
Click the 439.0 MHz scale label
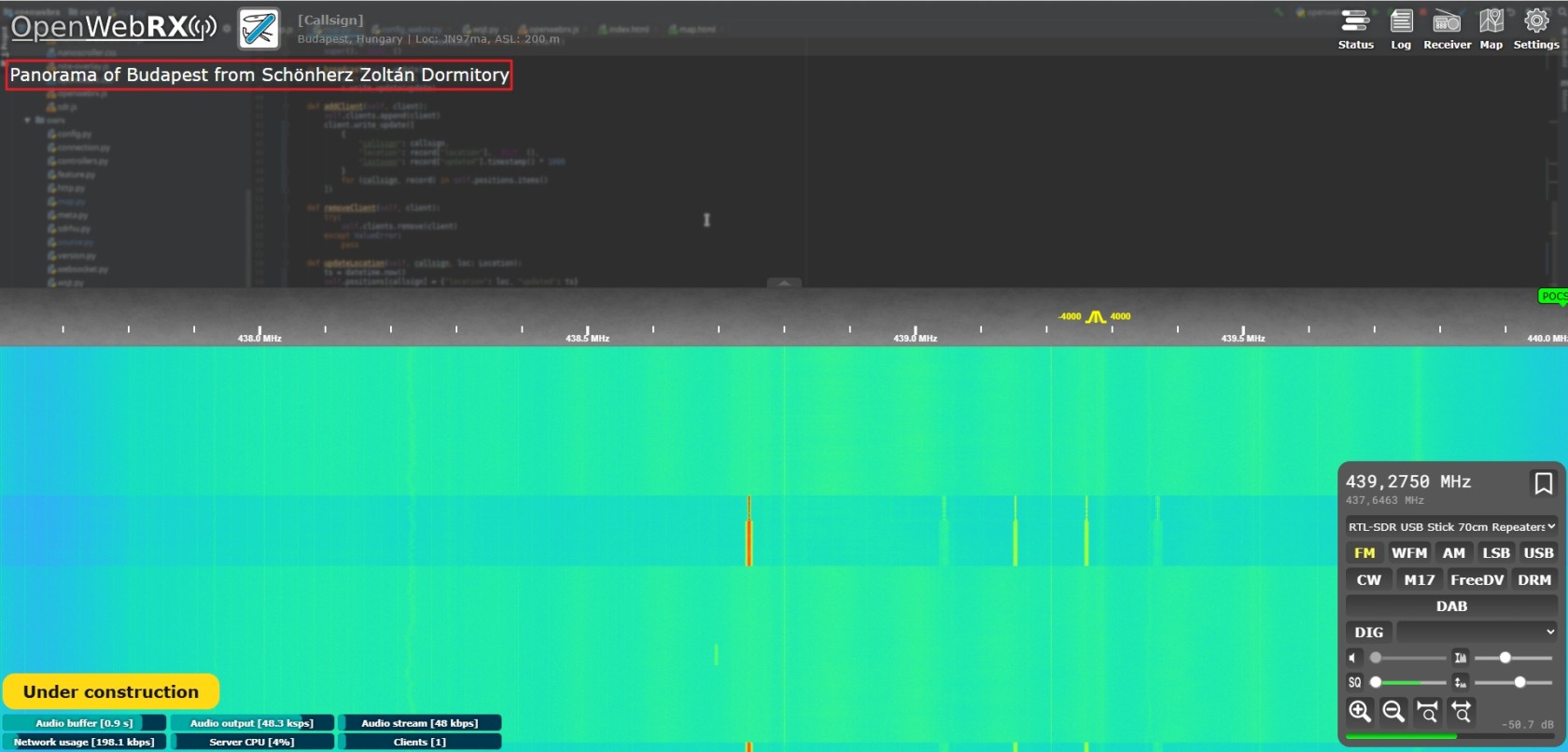[915, 339]
